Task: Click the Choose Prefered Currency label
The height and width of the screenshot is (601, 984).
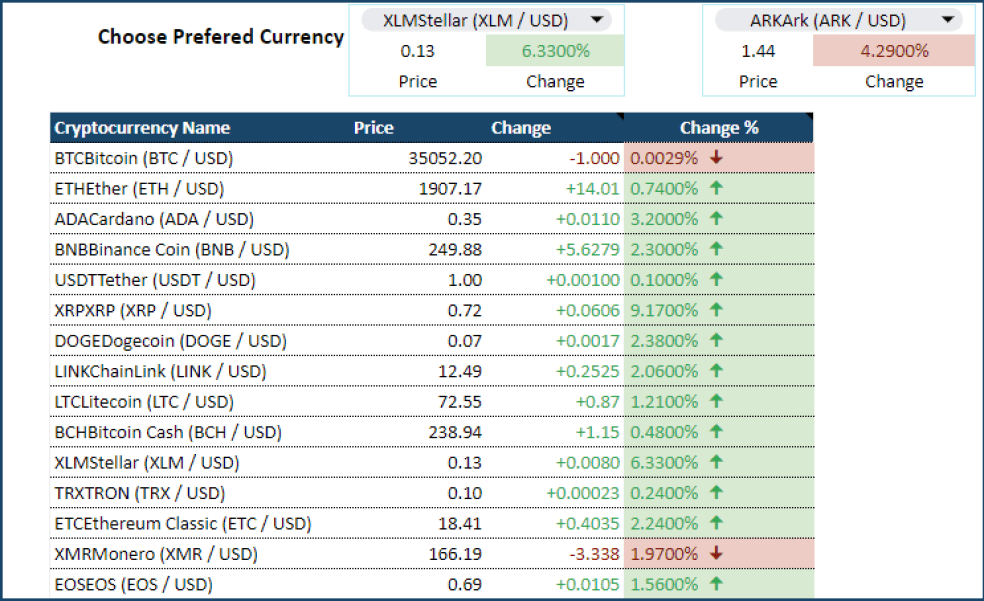Action: tap(220, 37)
